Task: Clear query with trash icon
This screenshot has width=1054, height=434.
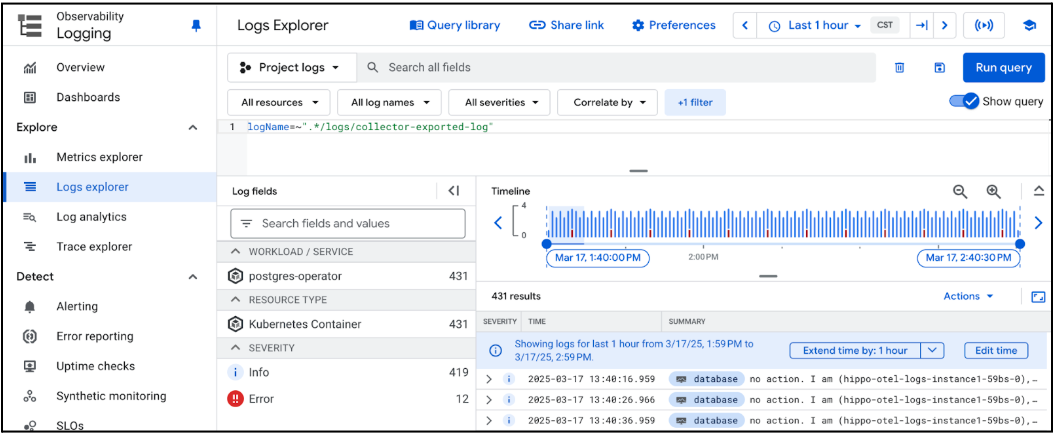Action: pos(899,67)
